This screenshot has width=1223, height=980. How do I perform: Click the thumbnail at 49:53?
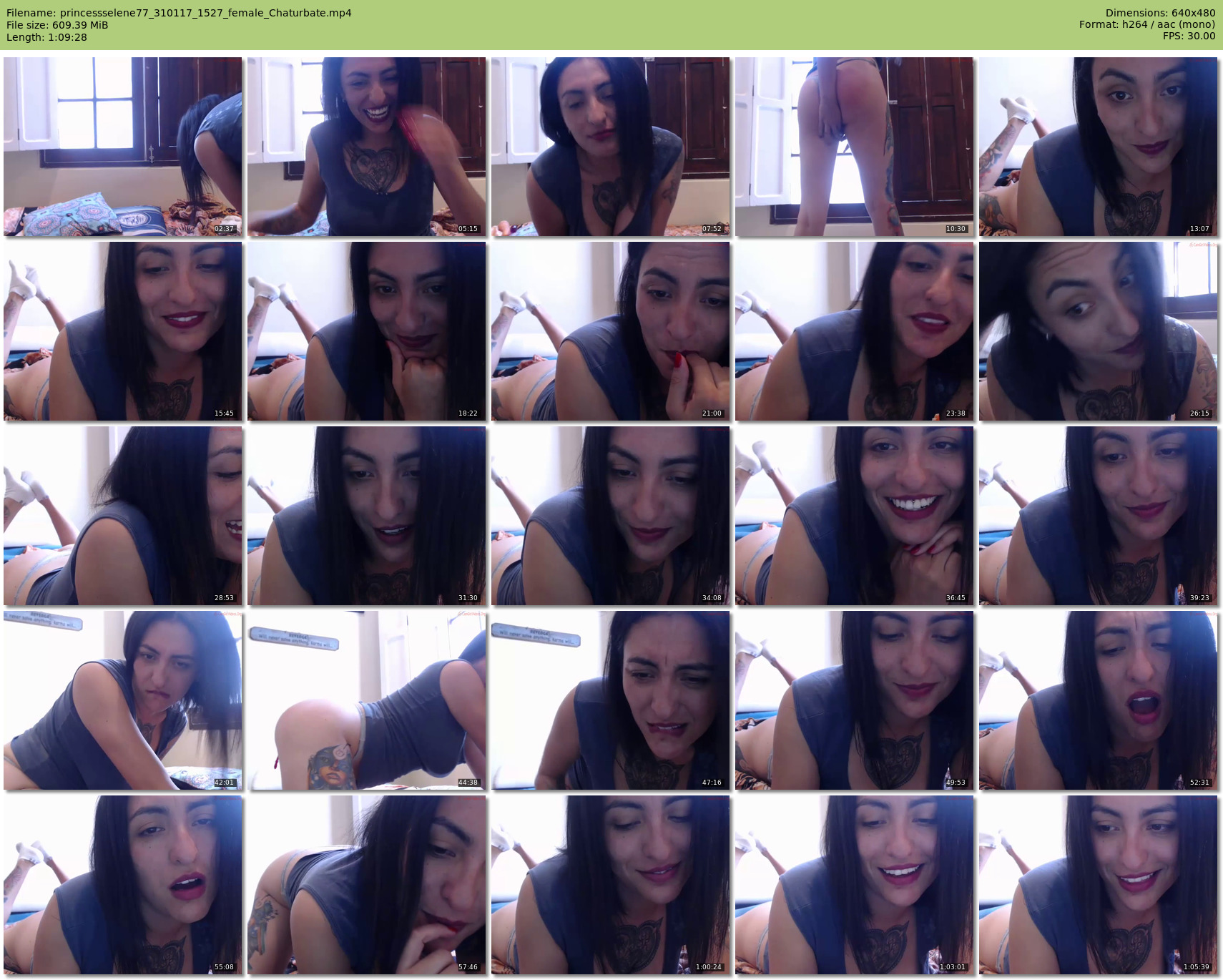[x=854, y=700]
